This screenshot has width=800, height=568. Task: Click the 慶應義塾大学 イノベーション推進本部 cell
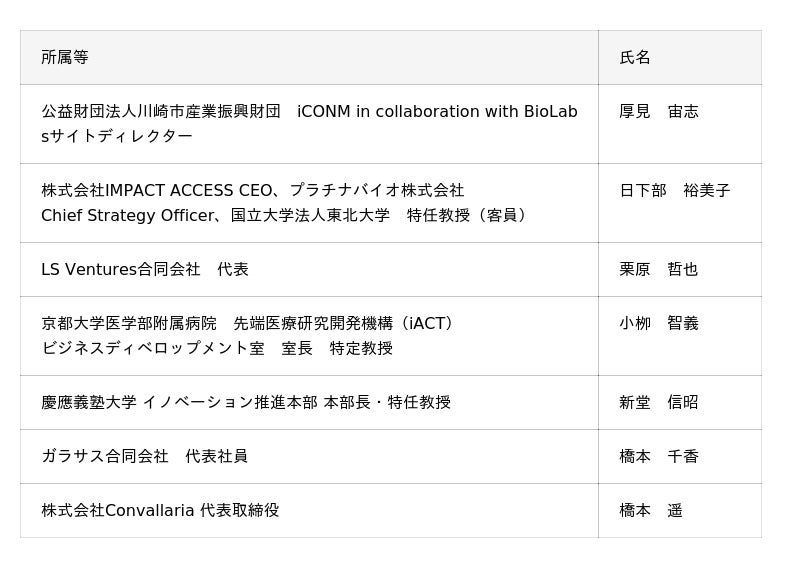click(246, 403)
